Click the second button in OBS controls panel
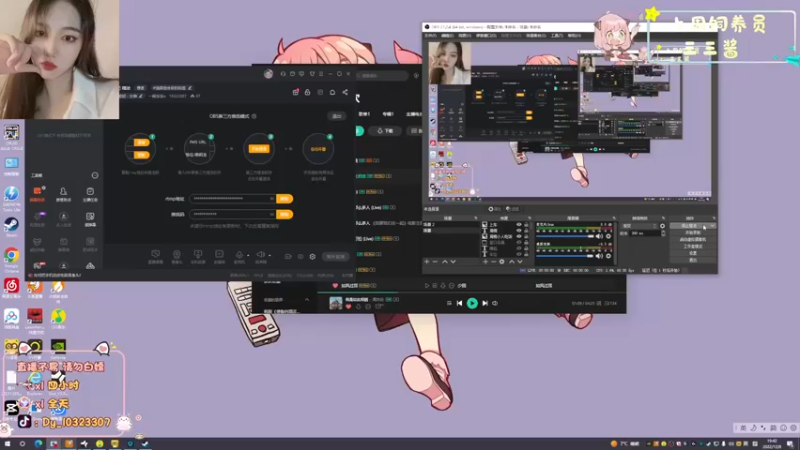This screenshot has width=800, height=450. pyautogui.click(x=693, y=233)
